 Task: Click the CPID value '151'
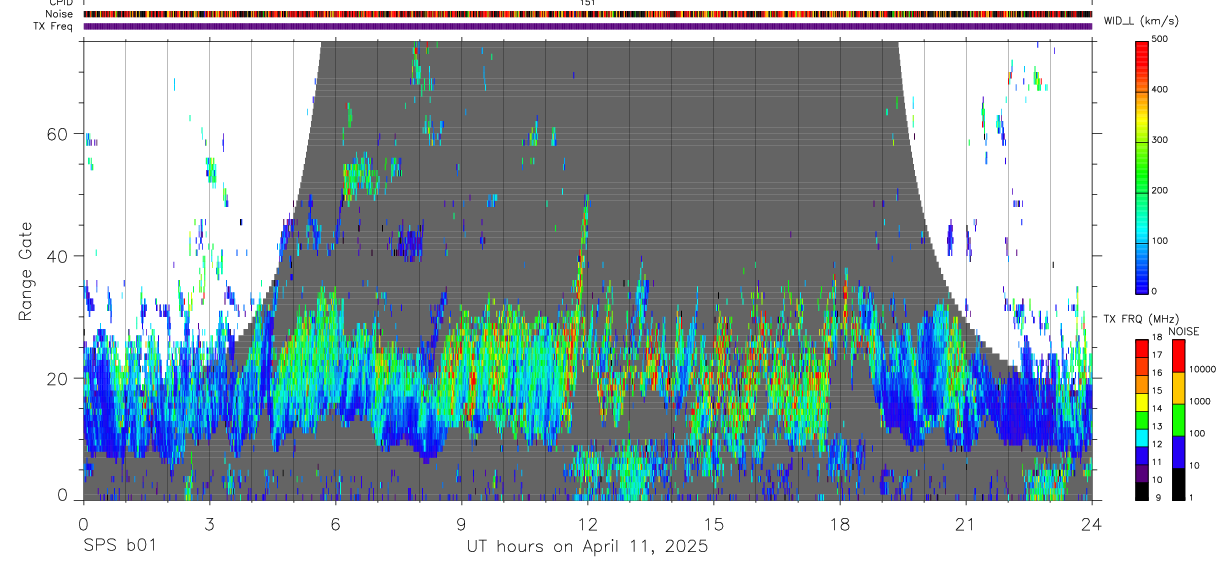[587, 3]
